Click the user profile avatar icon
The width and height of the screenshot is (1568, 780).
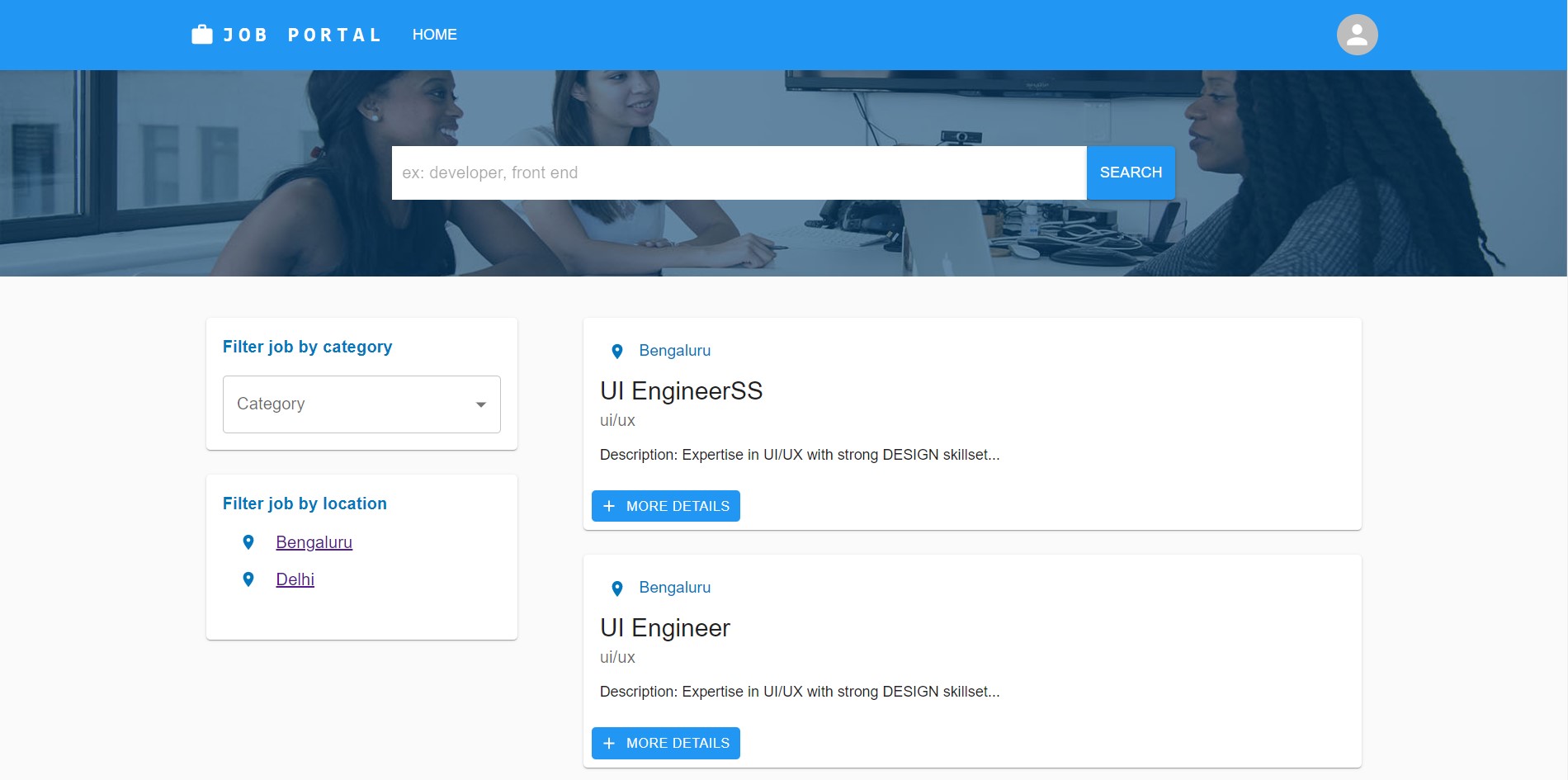(1356, 34)
